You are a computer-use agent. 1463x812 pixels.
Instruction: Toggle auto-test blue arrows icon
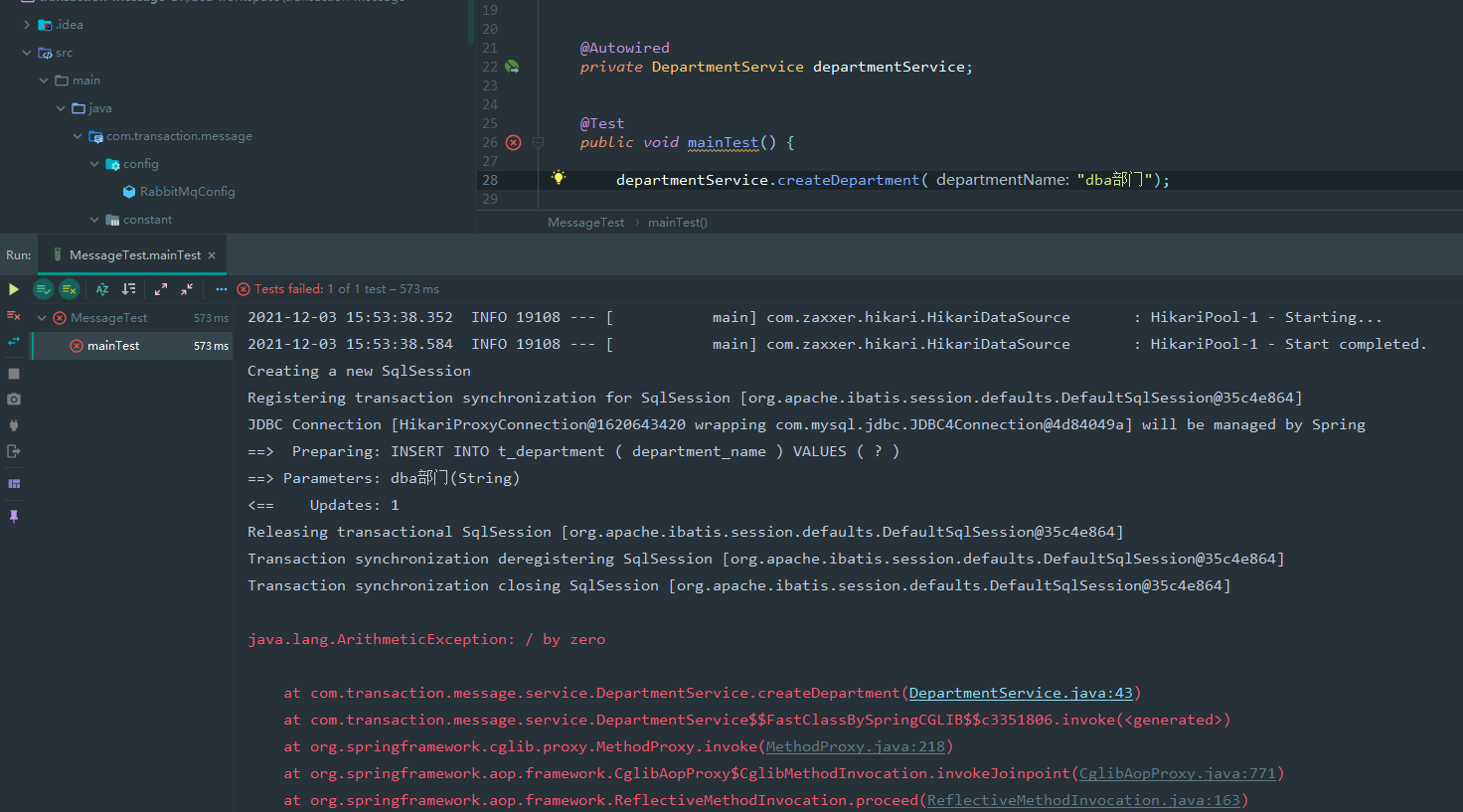click(x=14, y=341)
